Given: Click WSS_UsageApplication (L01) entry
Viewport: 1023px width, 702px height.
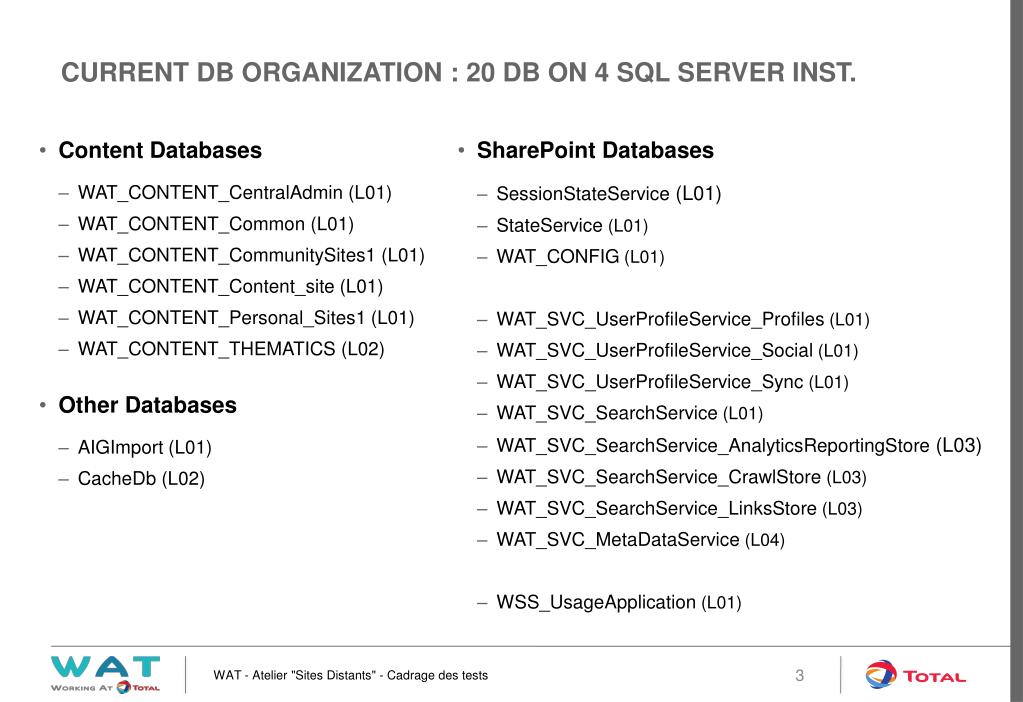Looking at the screenshot, I should 619,603.
